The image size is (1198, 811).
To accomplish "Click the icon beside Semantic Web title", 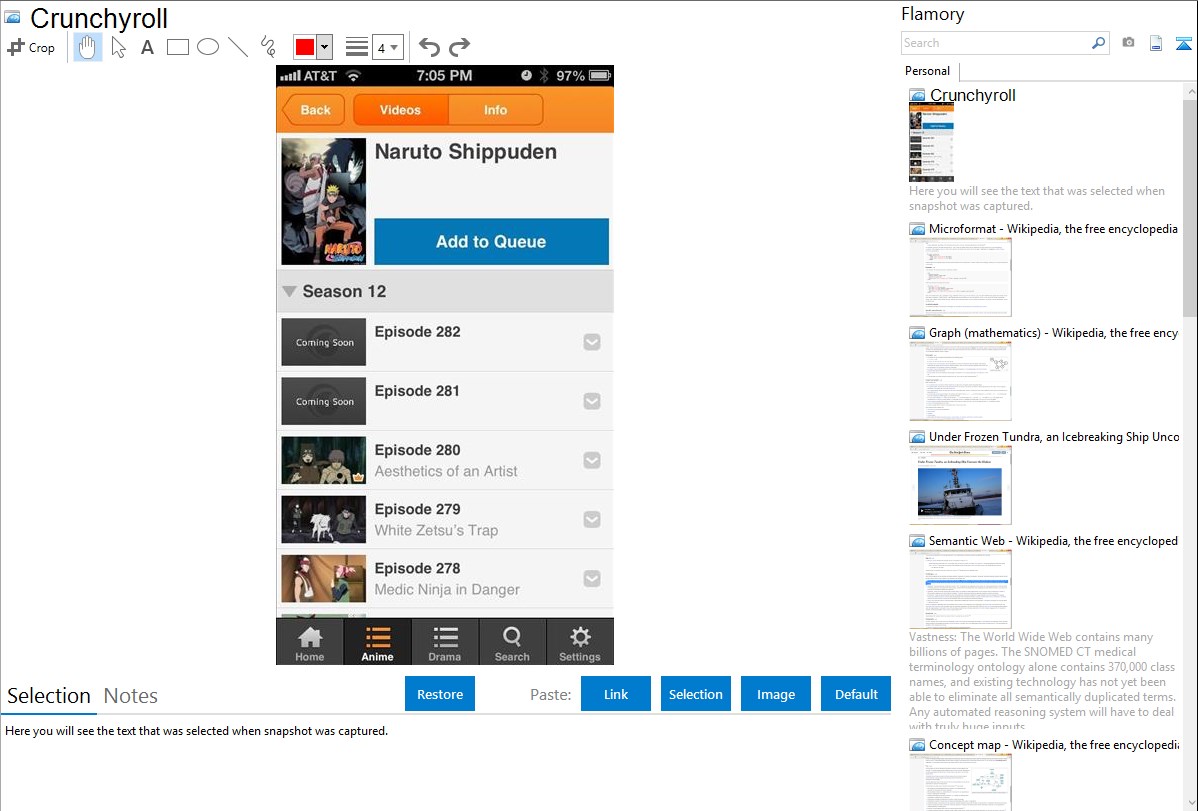I will (917, 541).
